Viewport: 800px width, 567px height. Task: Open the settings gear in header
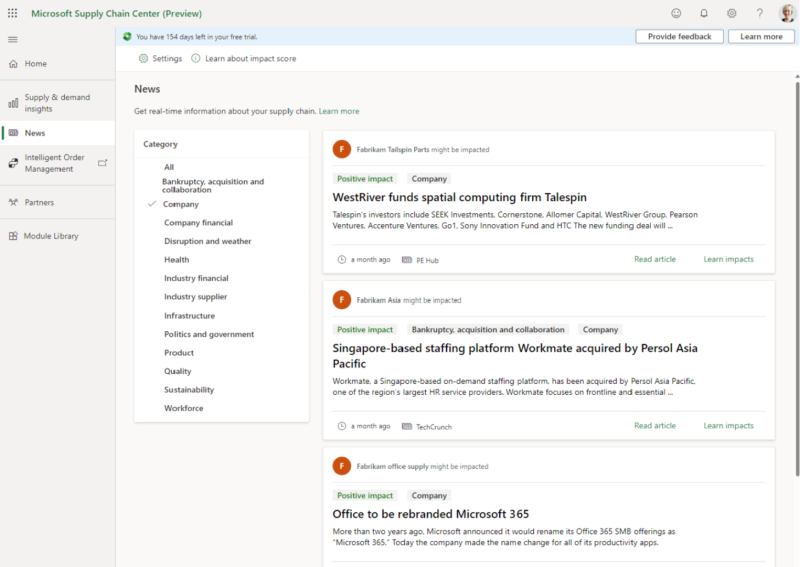point(732,13)
